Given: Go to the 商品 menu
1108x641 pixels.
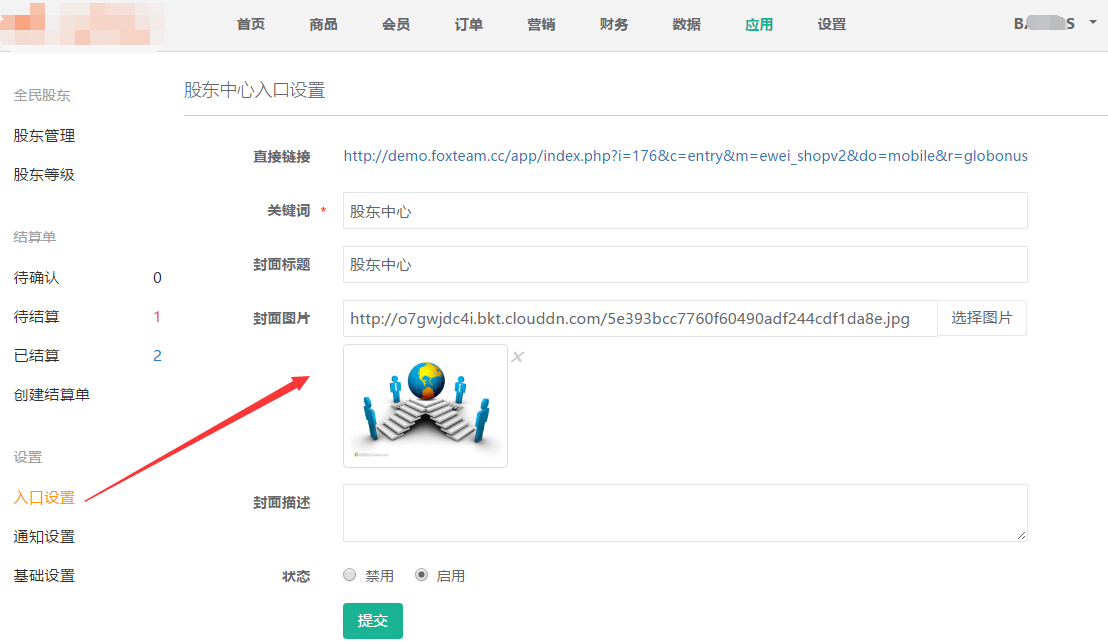Looking at the screenshot, I should point(323,25).
